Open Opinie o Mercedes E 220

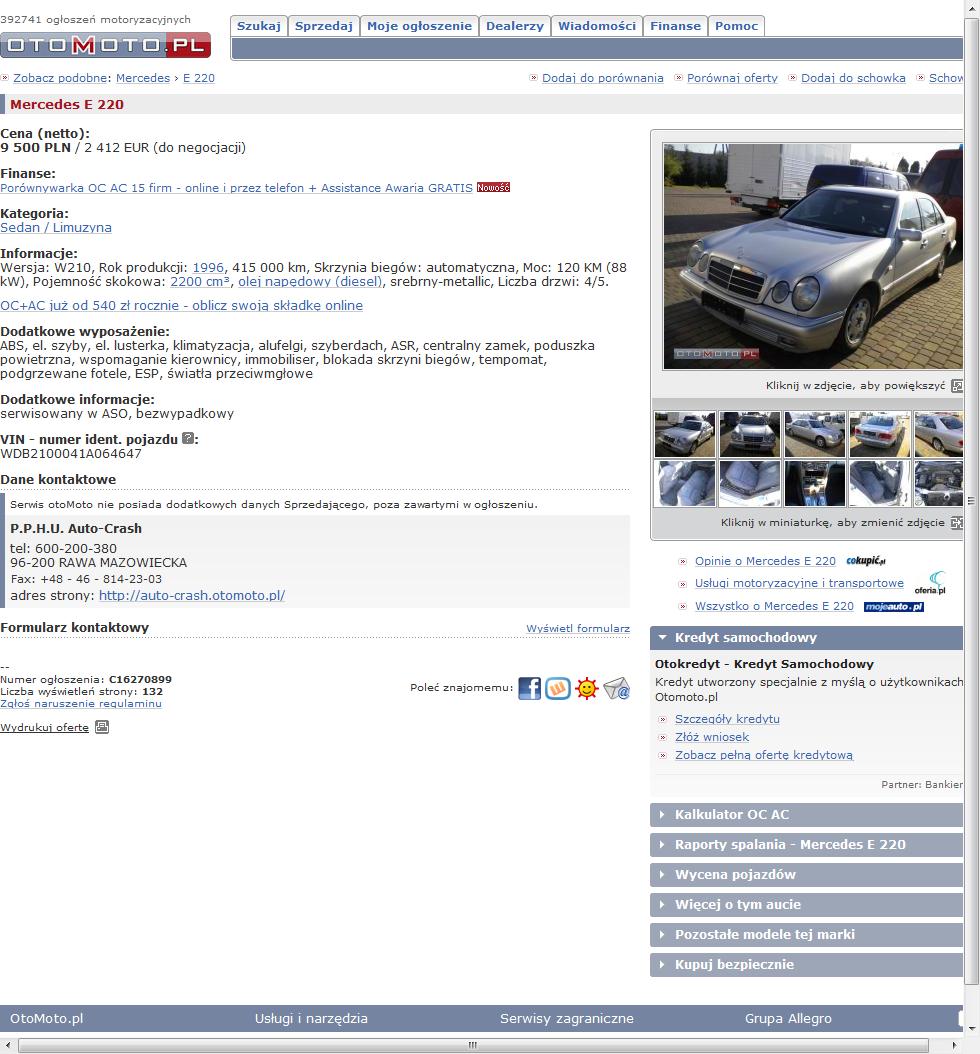click(765, 561)
